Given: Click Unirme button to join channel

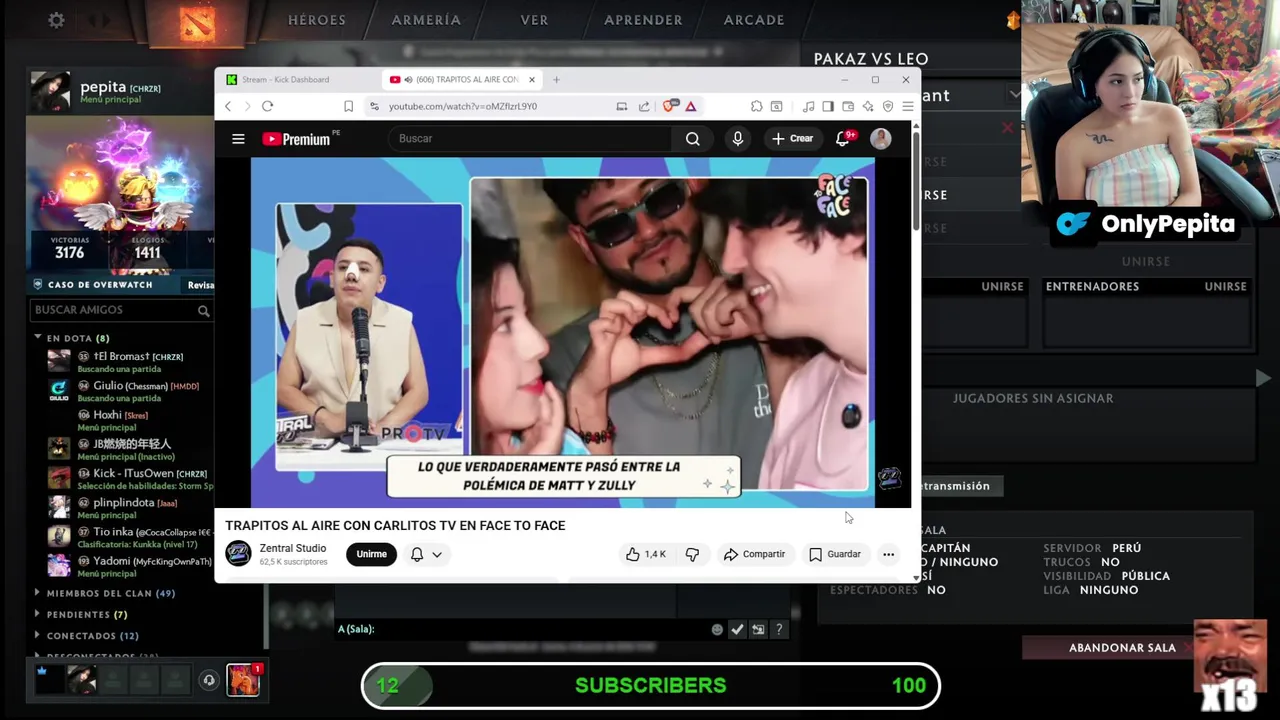Looking at the screenshot, I should [371, 554].
